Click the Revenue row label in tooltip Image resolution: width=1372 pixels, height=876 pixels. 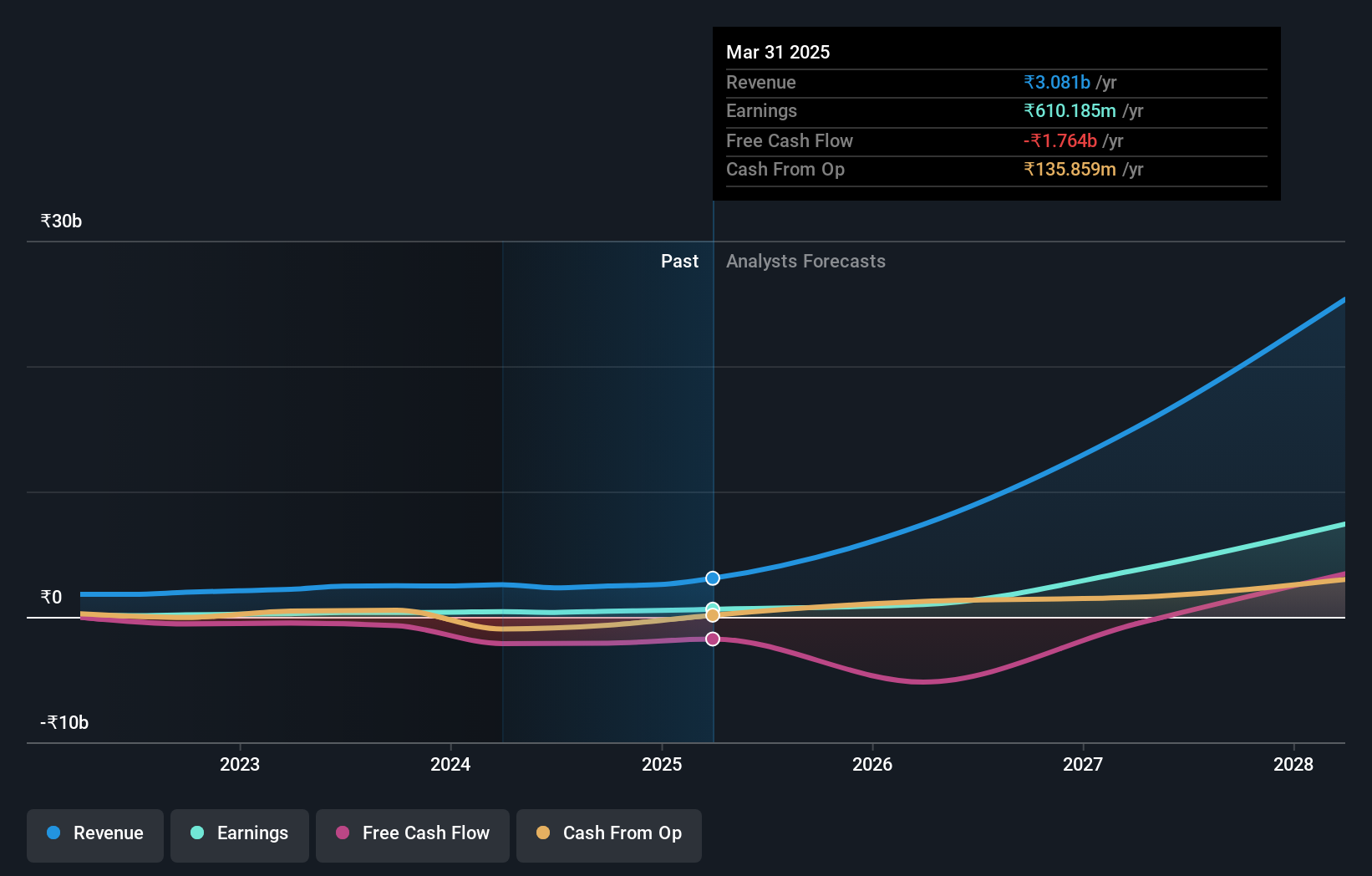click(x=761, y=83)
